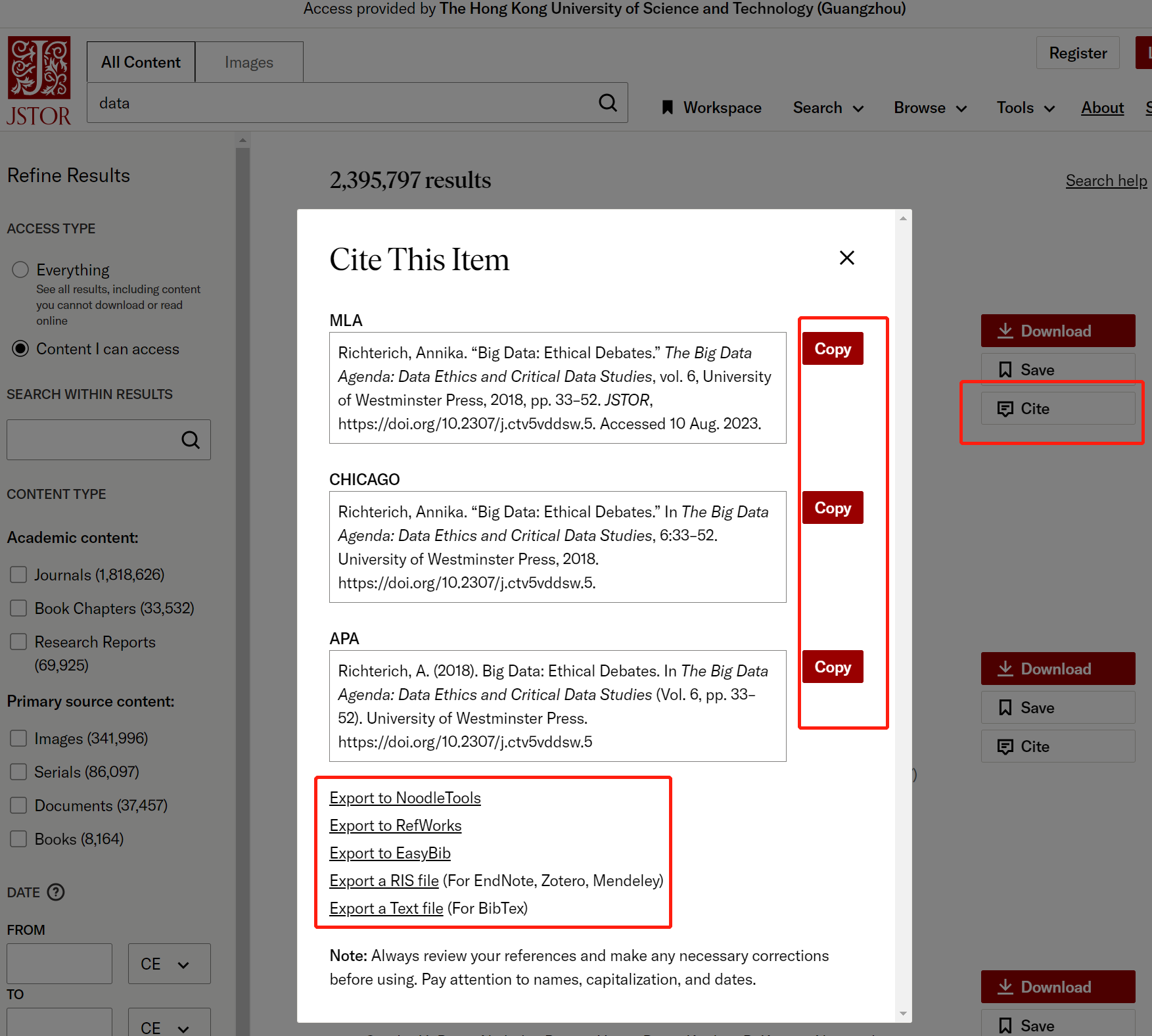
Task: Open Workspace via the bookmark icon
Action: coord(667,107)
